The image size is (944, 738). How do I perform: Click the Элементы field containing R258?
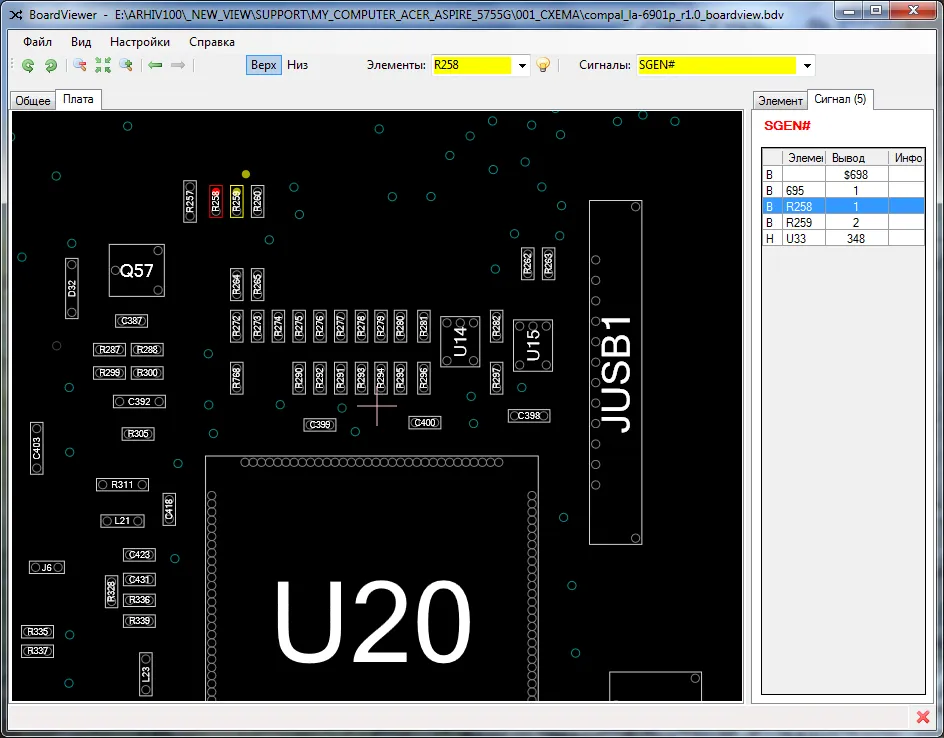coord(471,65)
